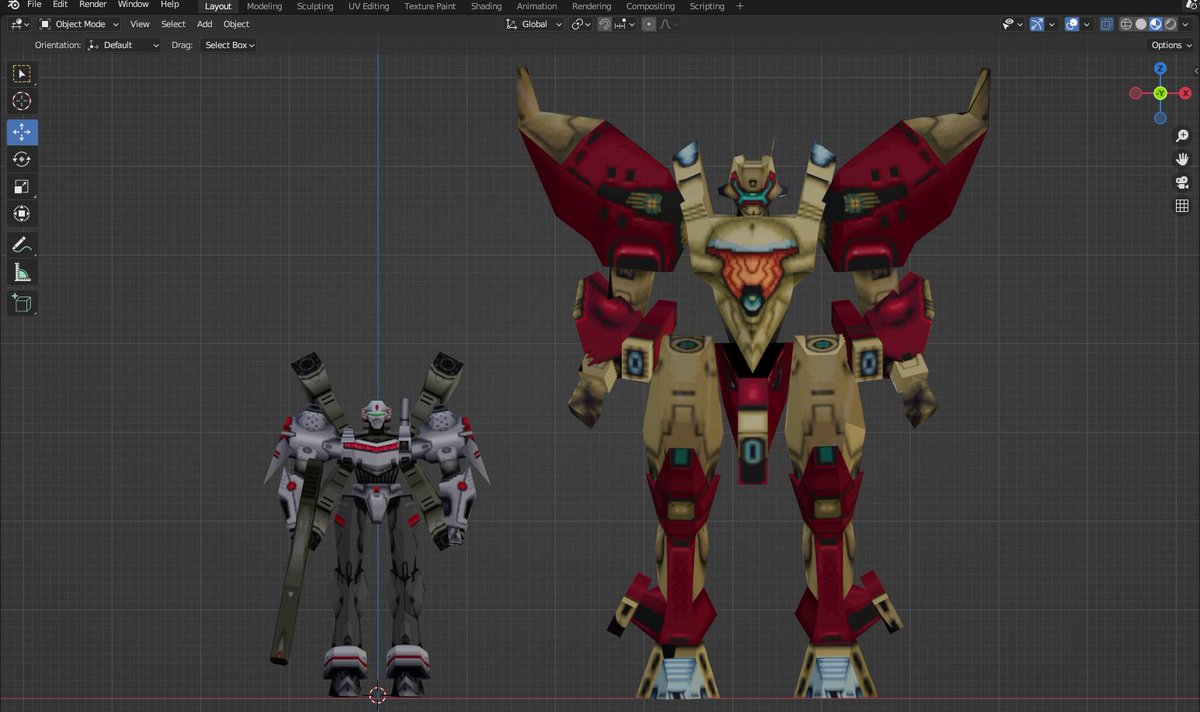Open the viewport Object menu
Screen dimensions: 1200x712
[x=236, y=24]
